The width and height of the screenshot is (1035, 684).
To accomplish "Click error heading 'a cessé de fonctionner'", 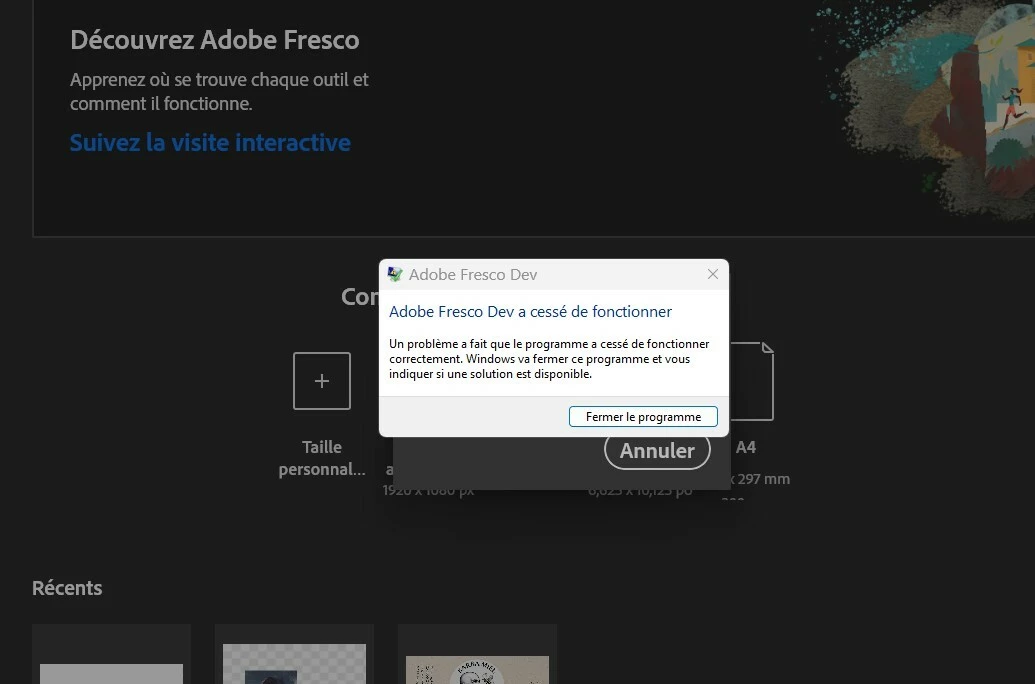I will [x=595, y=312].
